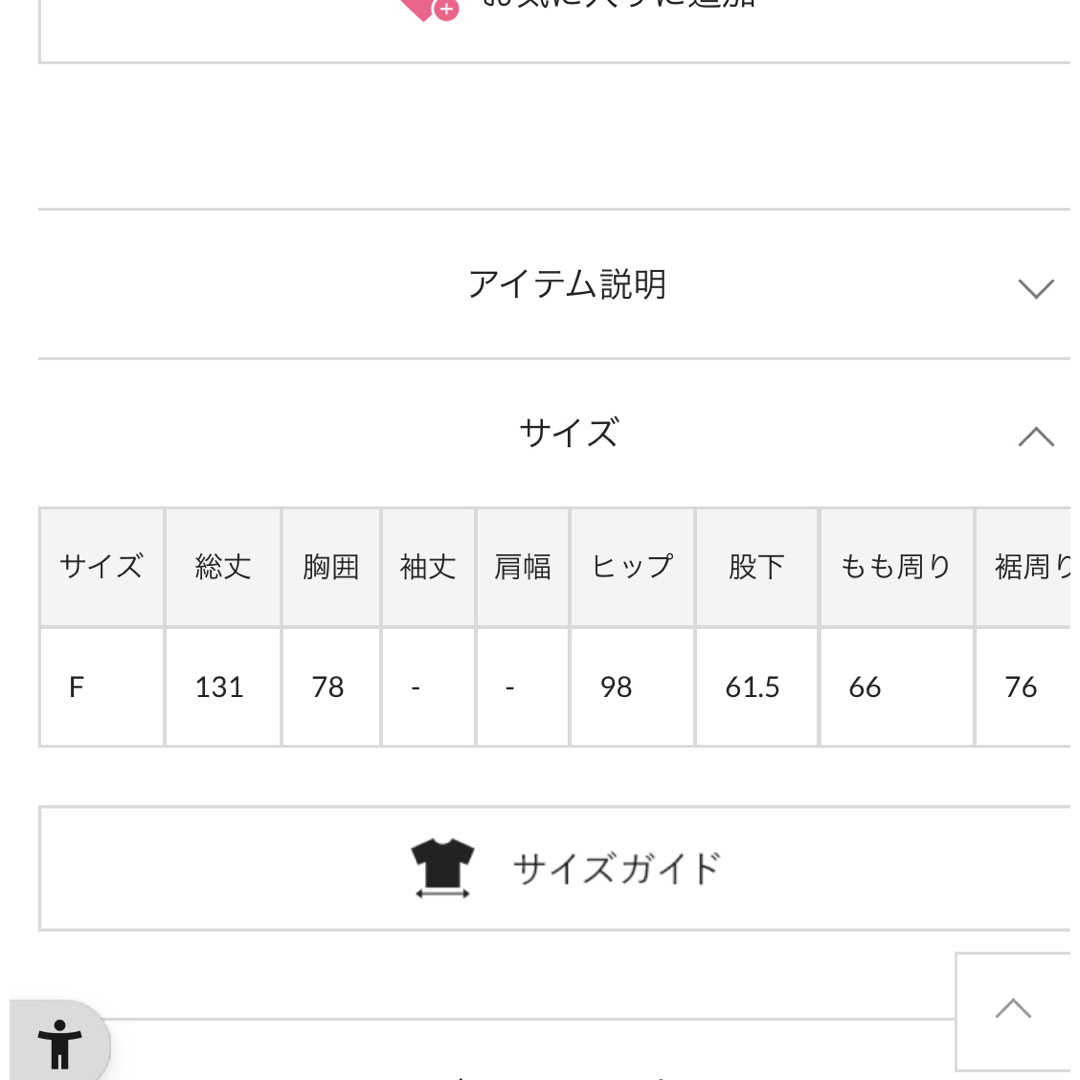Click the F size row cell
This screenshot has width=1080, height=1080.
[x=102, y=687]
